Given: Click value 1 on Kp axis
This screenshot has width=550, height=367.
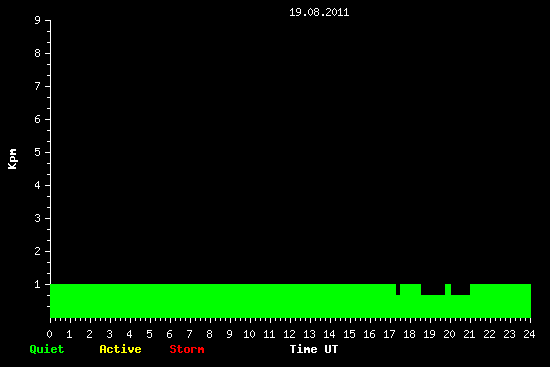Looking at the screenshot, I should (38, 284).
